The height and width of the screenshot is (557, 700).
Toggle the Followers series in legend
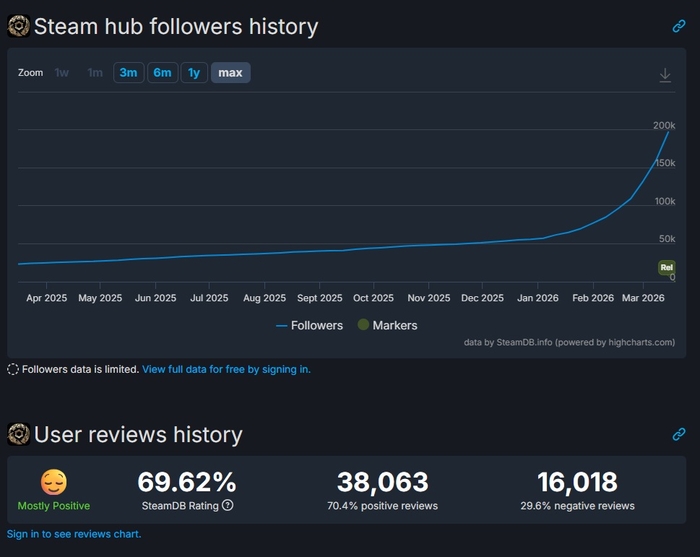(x=309, y=325)
